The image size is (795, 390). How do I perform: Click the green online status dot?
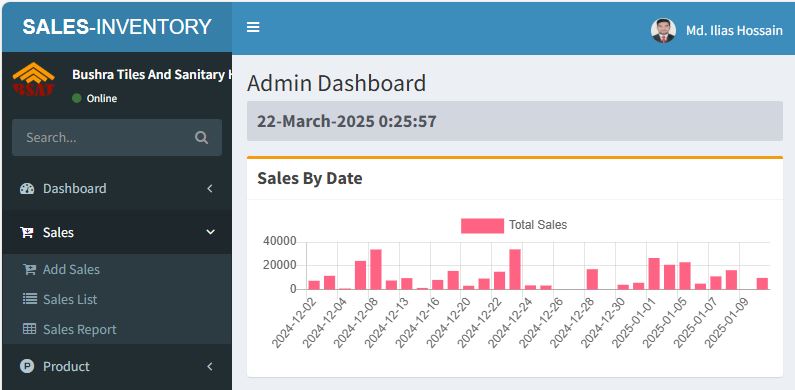[77, 98]
